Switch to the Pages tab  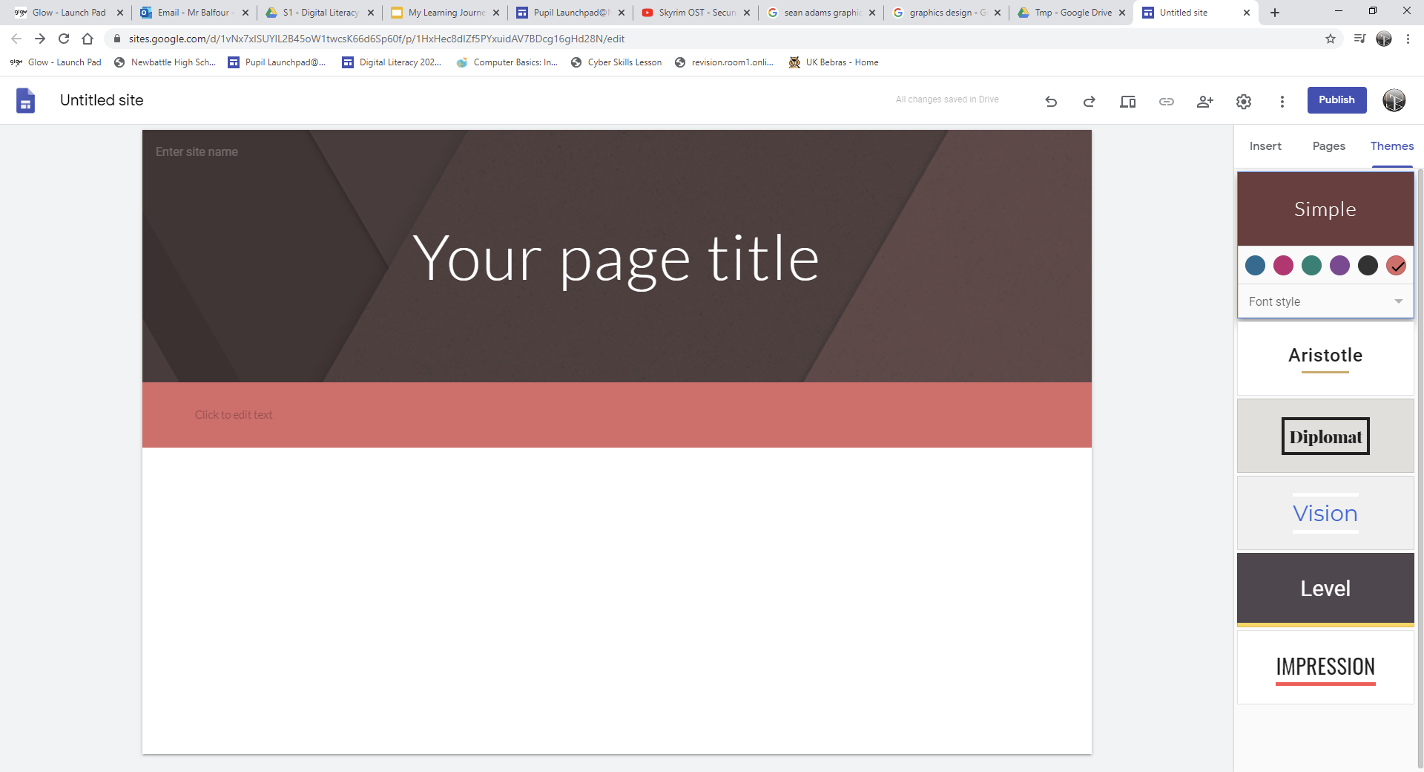click(1329, 146)
